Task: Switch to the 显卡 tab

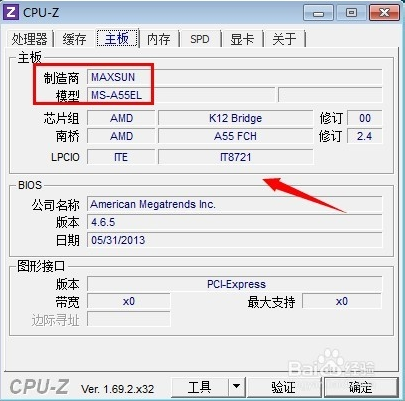Action: [x=242, y=39]
